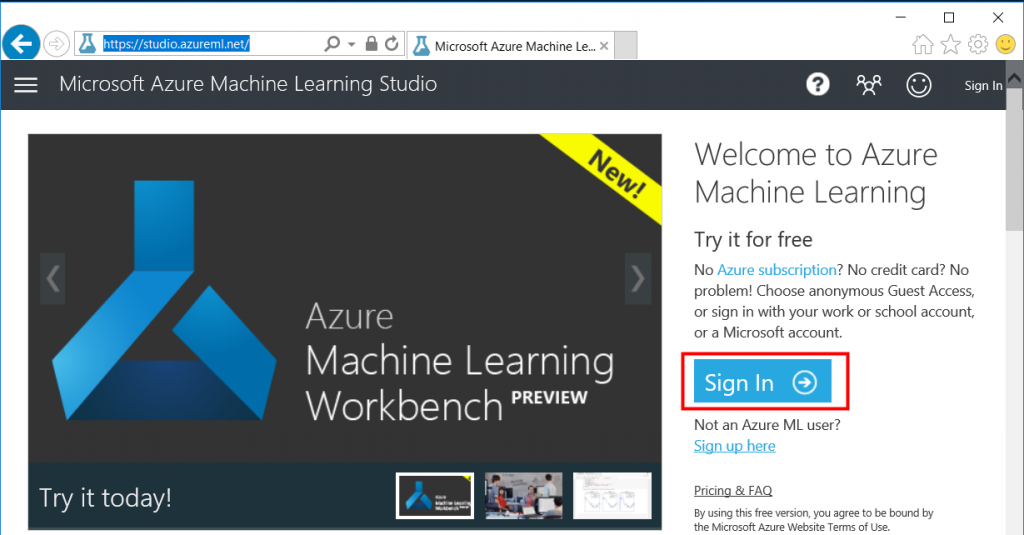Show previous carousel slide with left chevron
The width and height of the screenshot is (1024, 535).
click(x=52, y=279)
